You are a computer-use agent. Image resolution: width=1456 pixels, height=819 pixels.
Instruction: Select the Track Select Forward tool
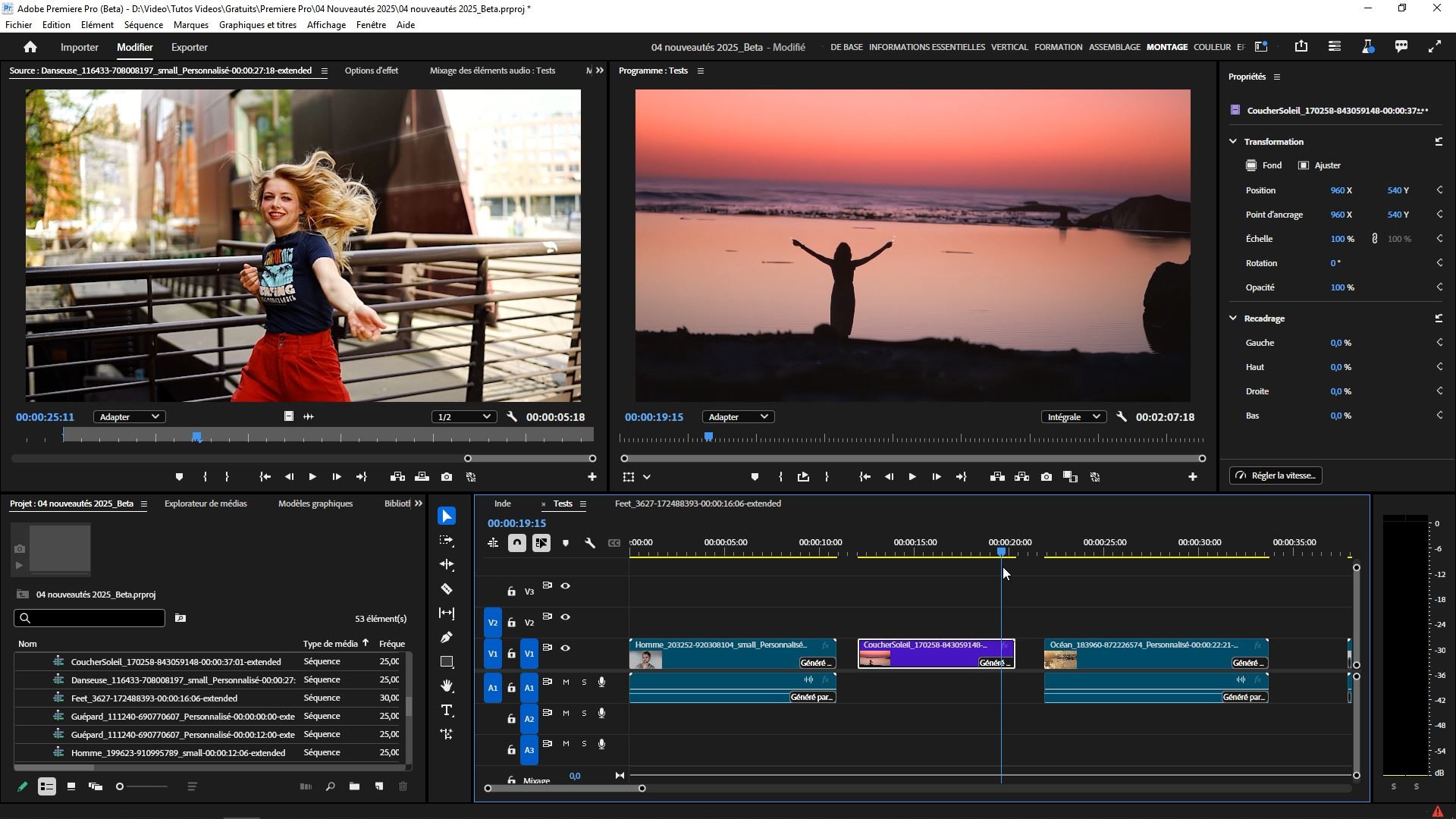click(x=447, y=541)
